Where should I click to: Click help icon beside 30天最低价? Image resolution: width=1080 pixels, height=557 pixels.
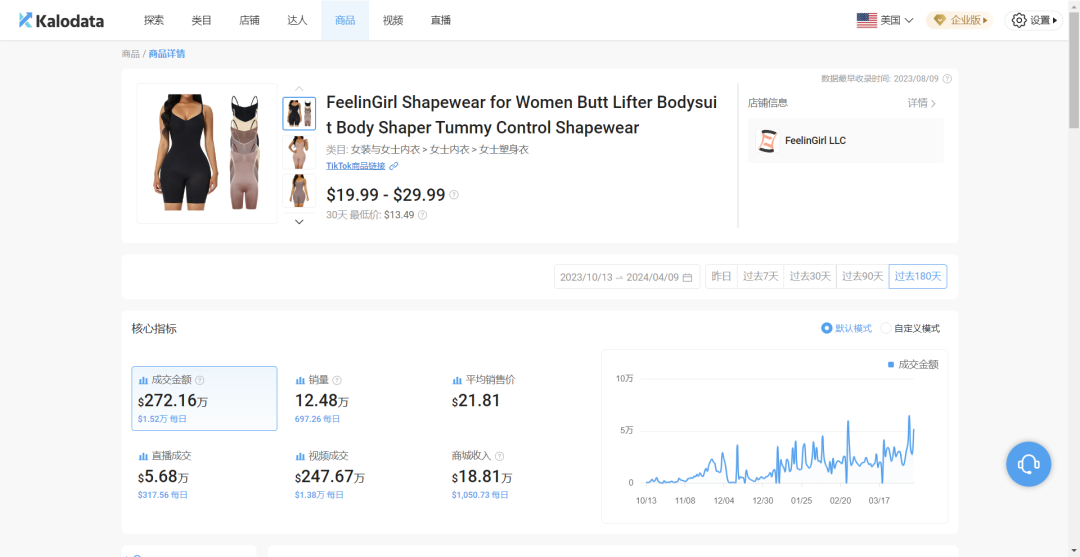422,215
